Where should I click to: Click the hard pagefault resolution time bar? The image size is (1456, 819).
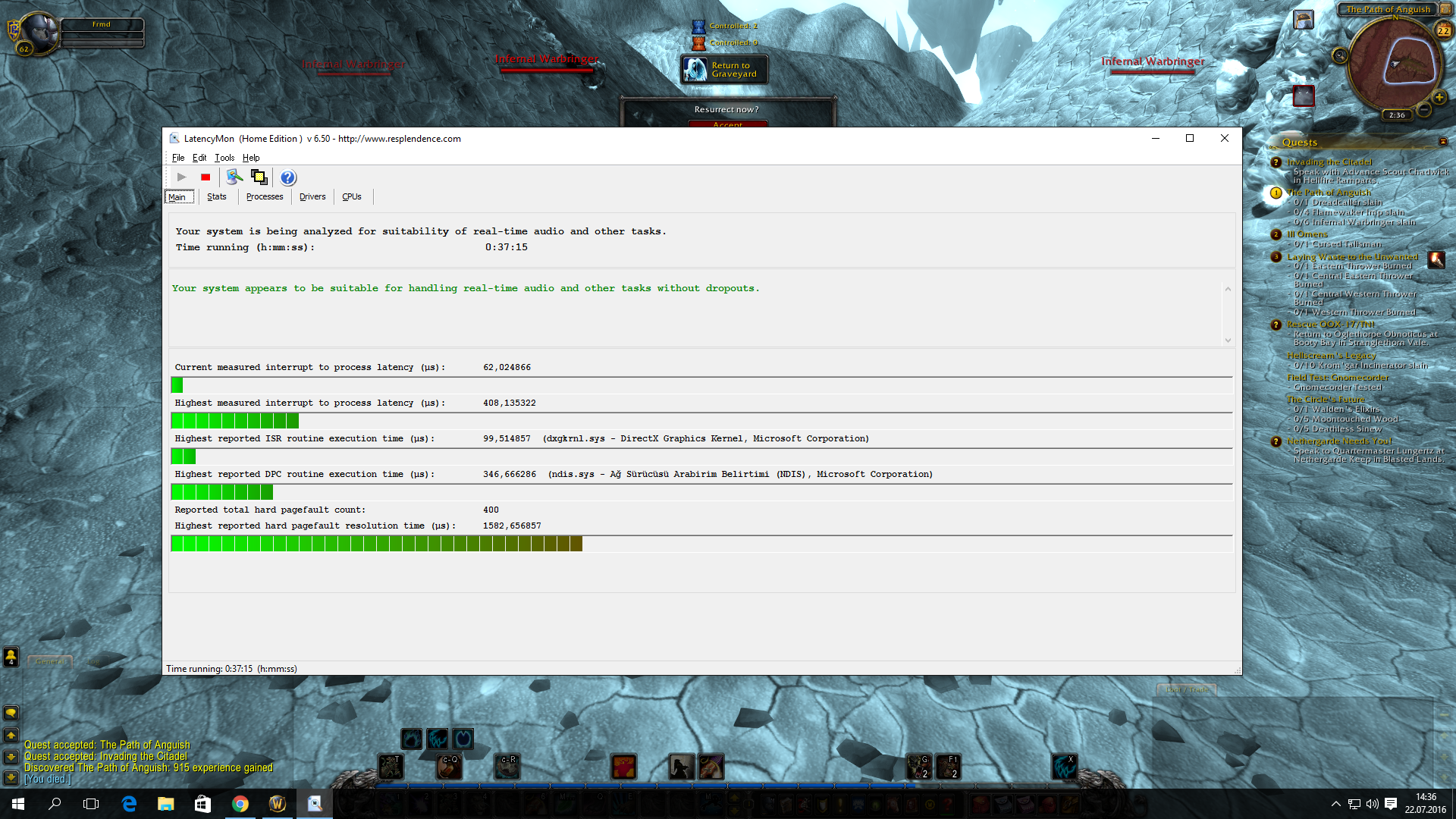[x=701, y=544]
